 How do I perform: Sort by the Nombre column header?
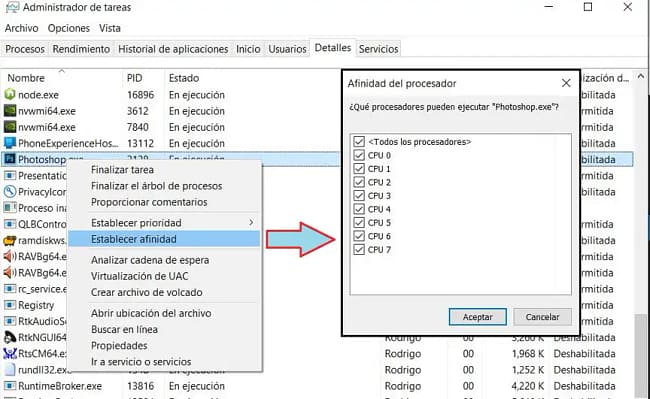[x=62, y=78]
